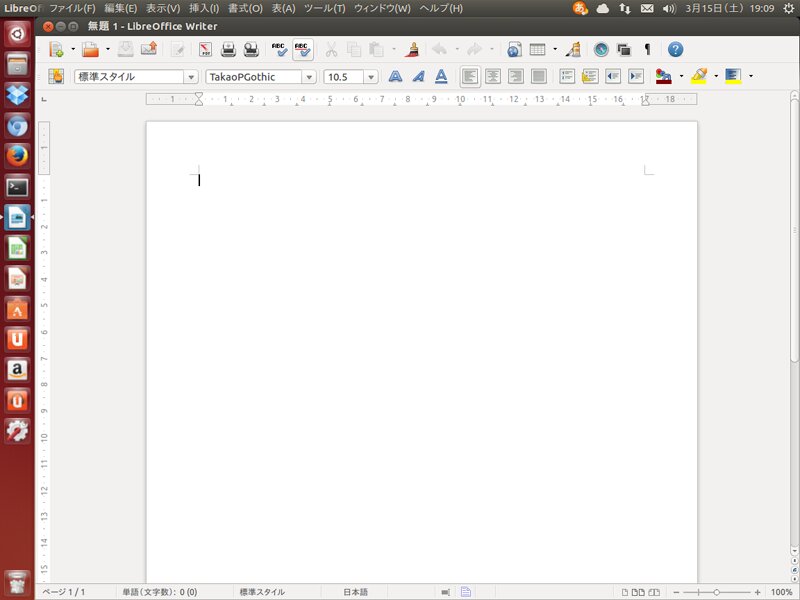This screenshot has width=800, height=600.
Task: Undo the last action
Action: pyautogui.click(x=439, y=49)
